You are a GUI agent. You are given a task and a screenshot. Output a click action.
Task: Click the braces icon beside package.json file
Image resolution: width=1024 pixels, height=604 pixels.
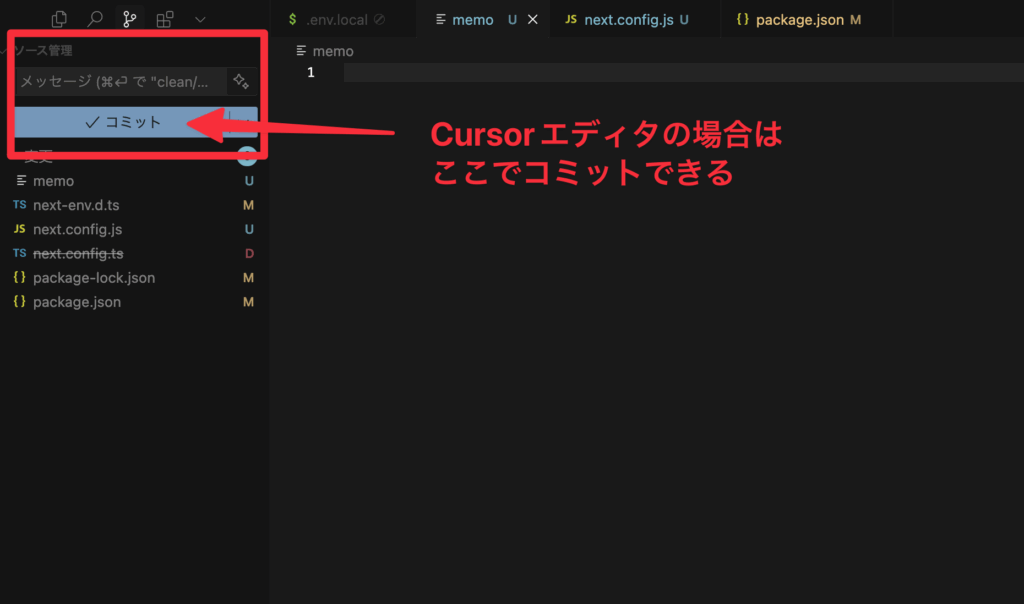coord(19,301)
